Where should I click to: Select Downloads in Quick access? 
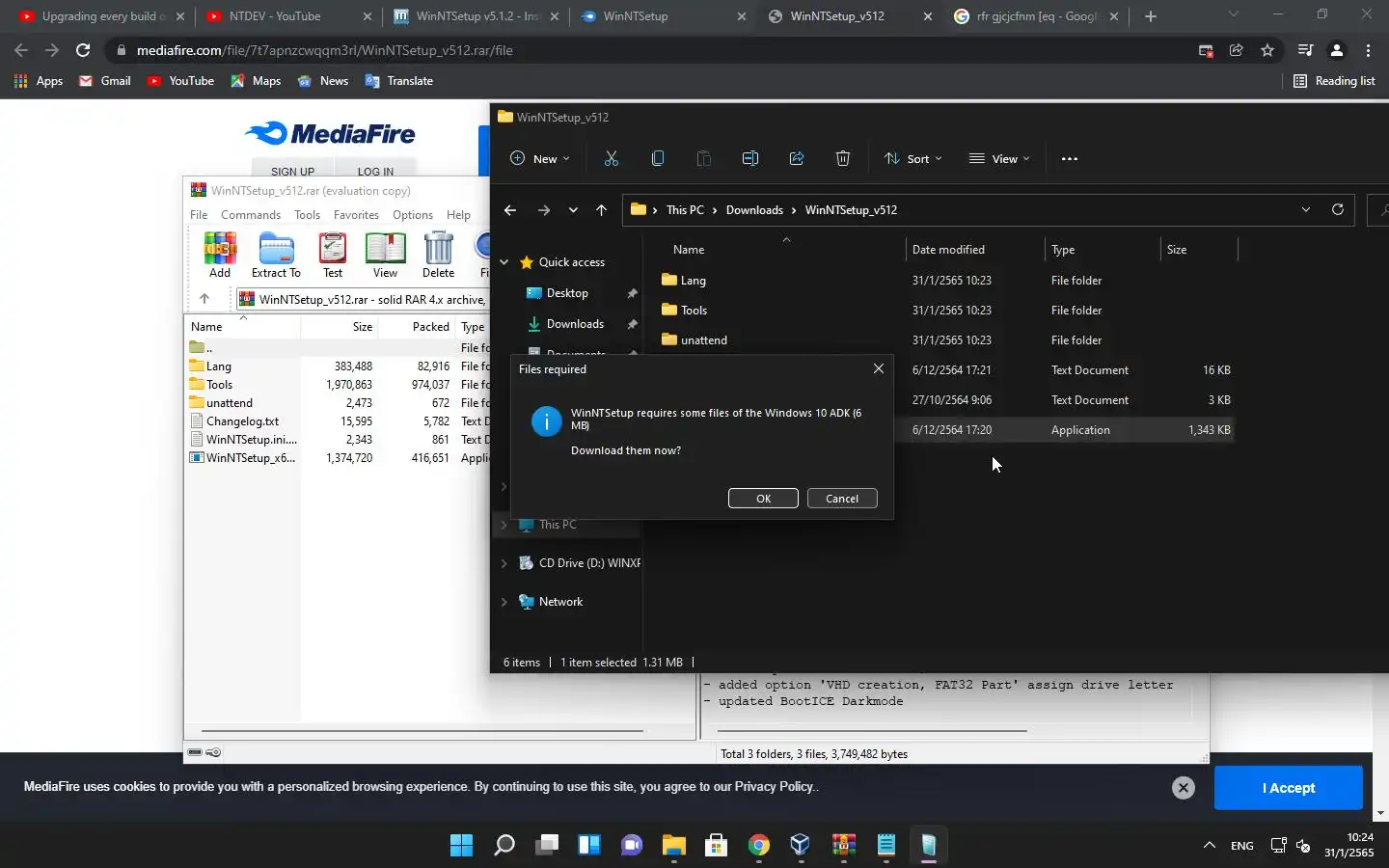[x=575, y=324]
